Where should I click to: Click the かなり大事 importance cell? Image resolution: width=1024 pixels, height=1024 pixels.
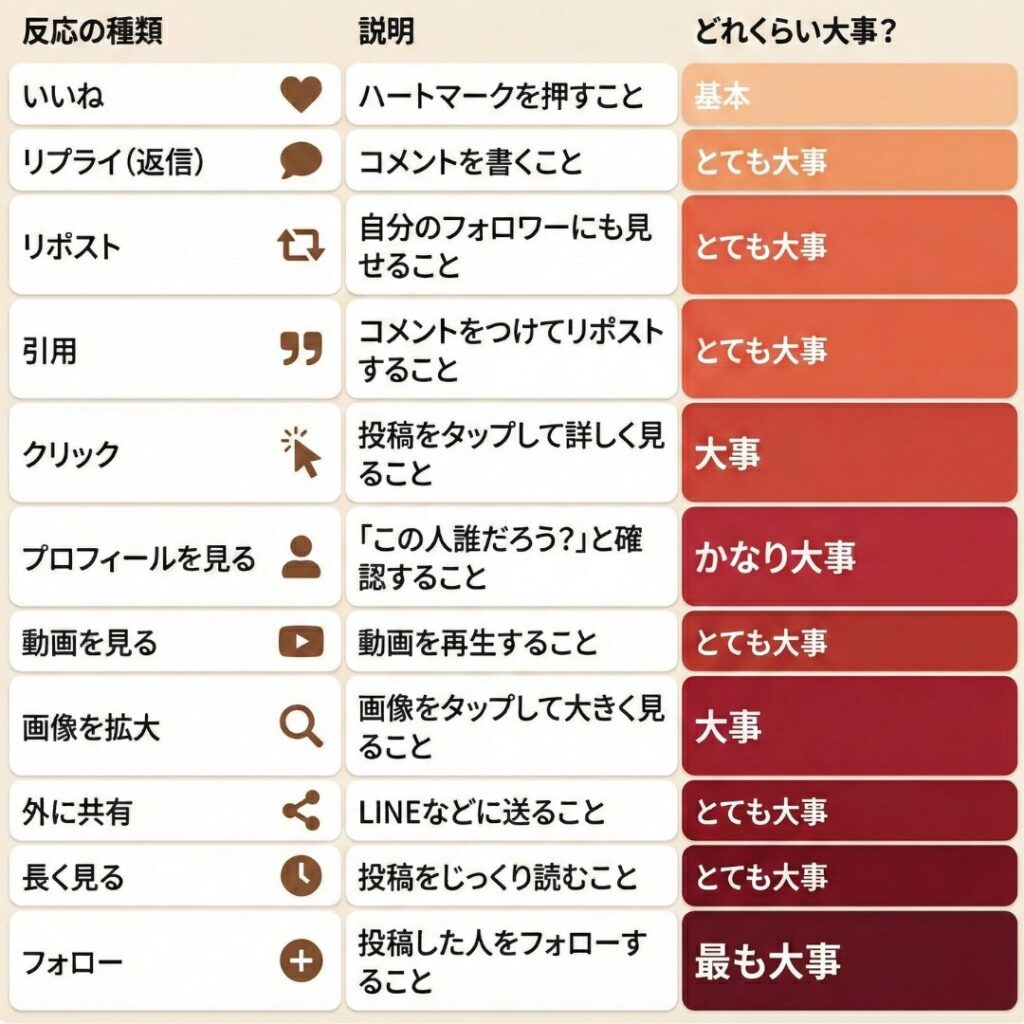pos(849,557)
